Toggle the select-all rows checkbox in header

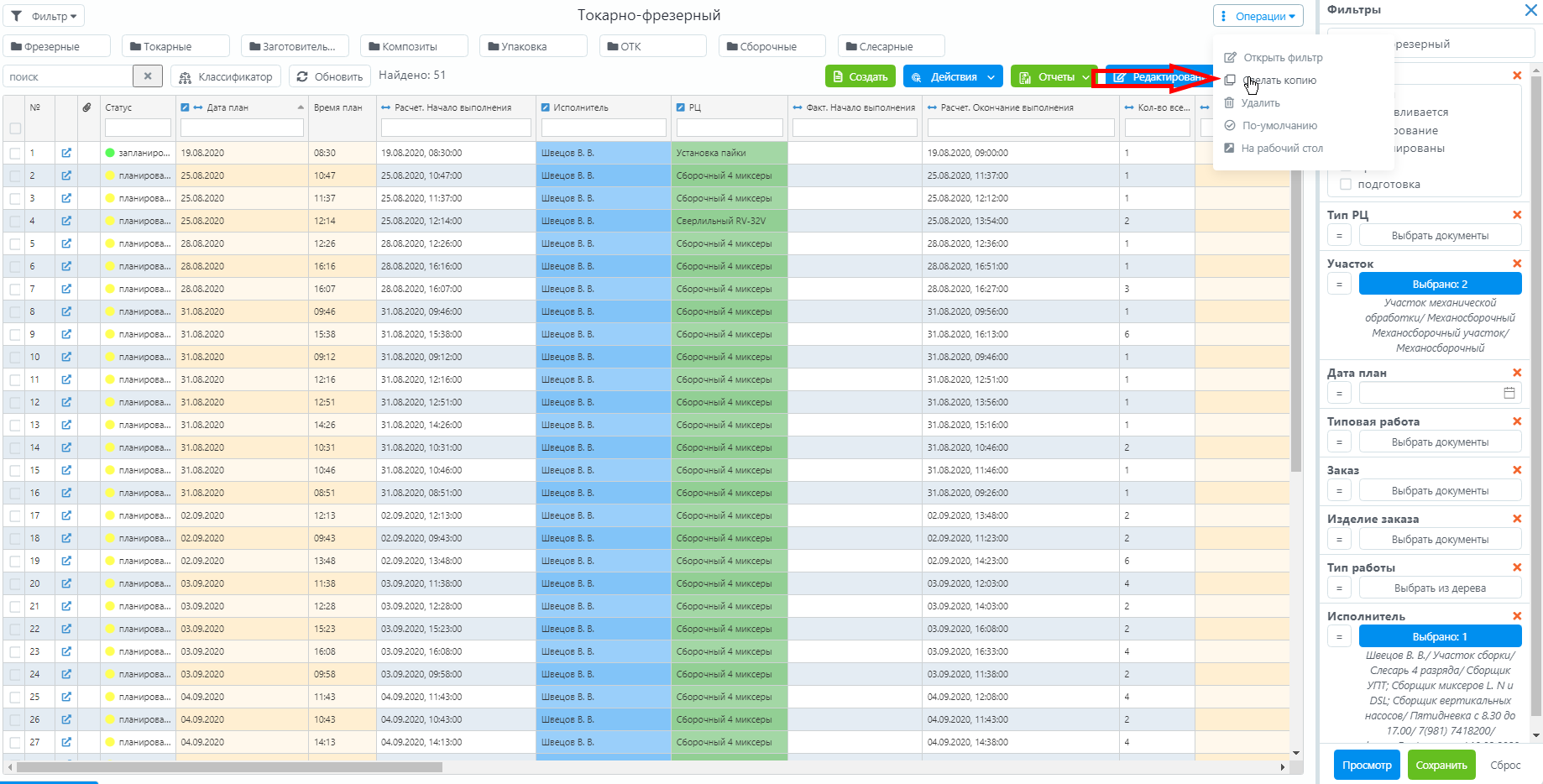15,128
